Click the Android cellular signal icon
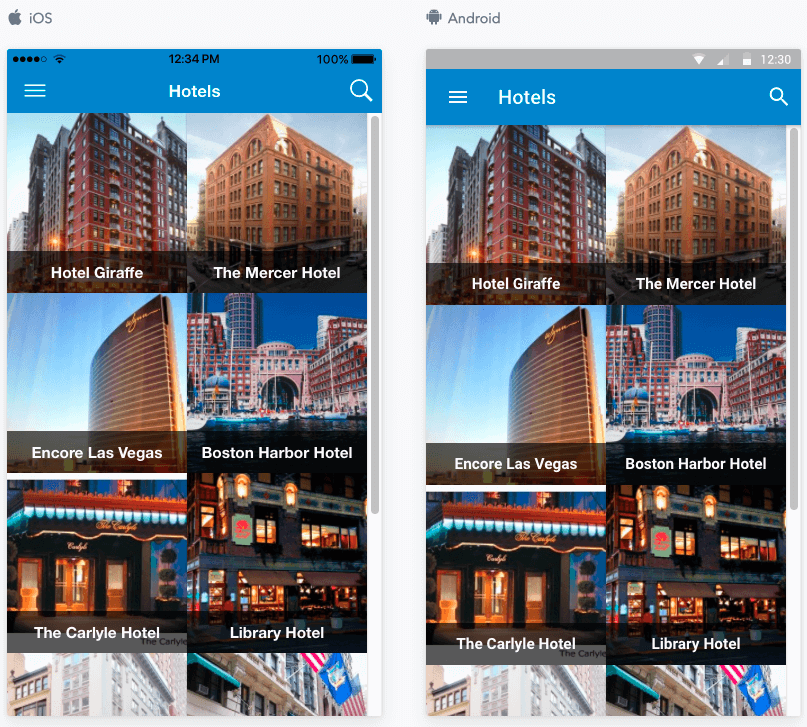 coord(723,60)
